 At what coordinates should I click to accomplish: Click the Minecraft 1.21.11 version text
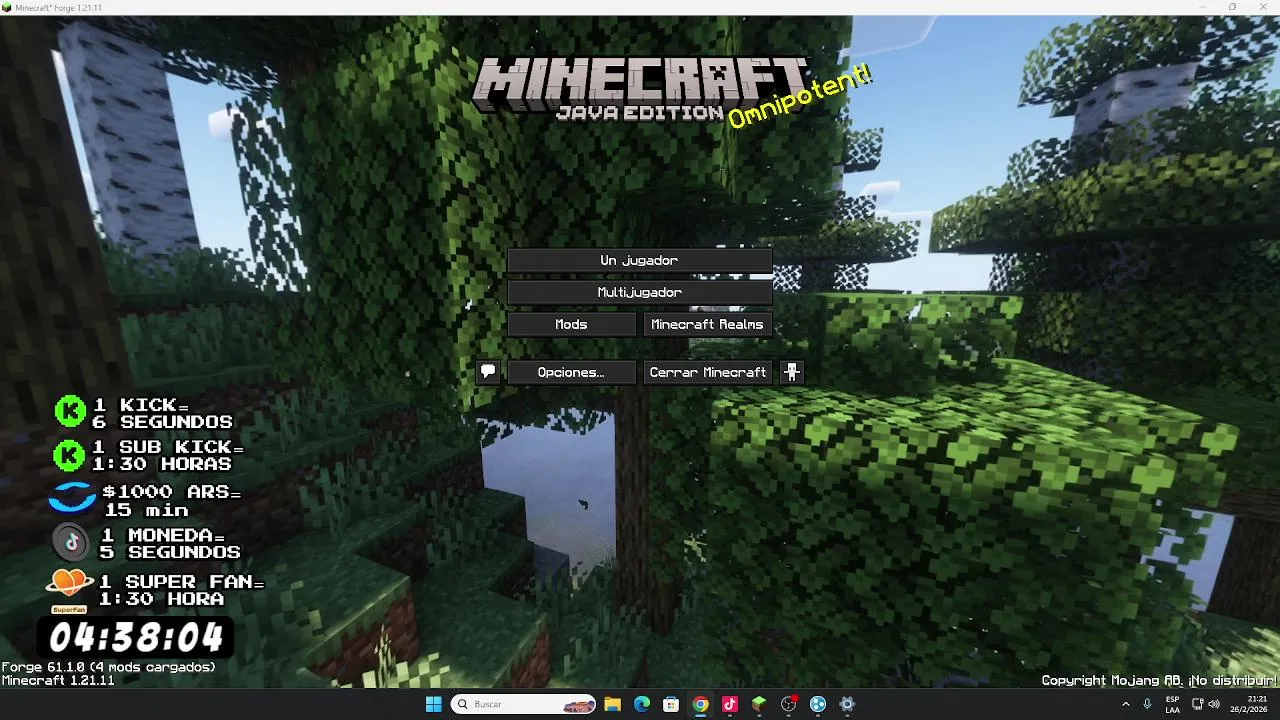(58, 680)
